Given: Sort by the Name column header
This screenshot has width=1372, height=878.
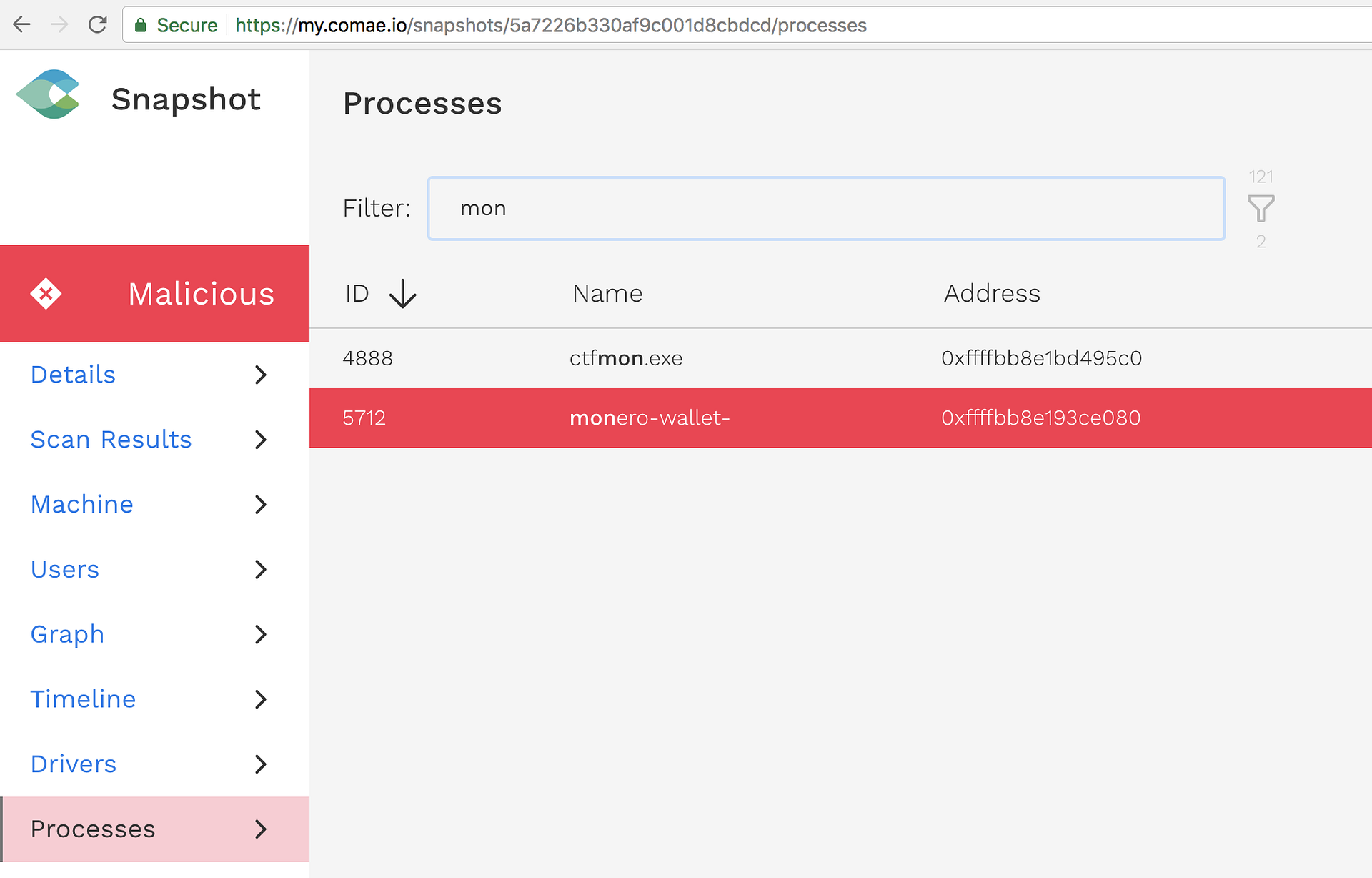Looking at the screenshot, I should point(607,294).
